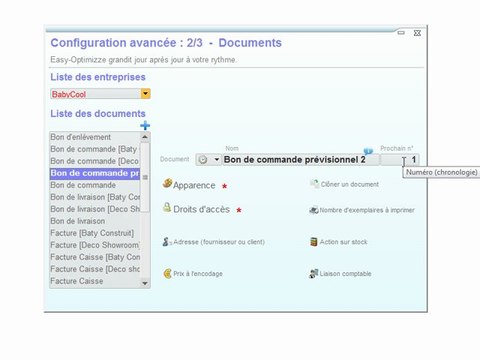The height and width of the screenshot is (360, 480).
Task: Click the document list scroll up arrow
Action: (145, 137)
